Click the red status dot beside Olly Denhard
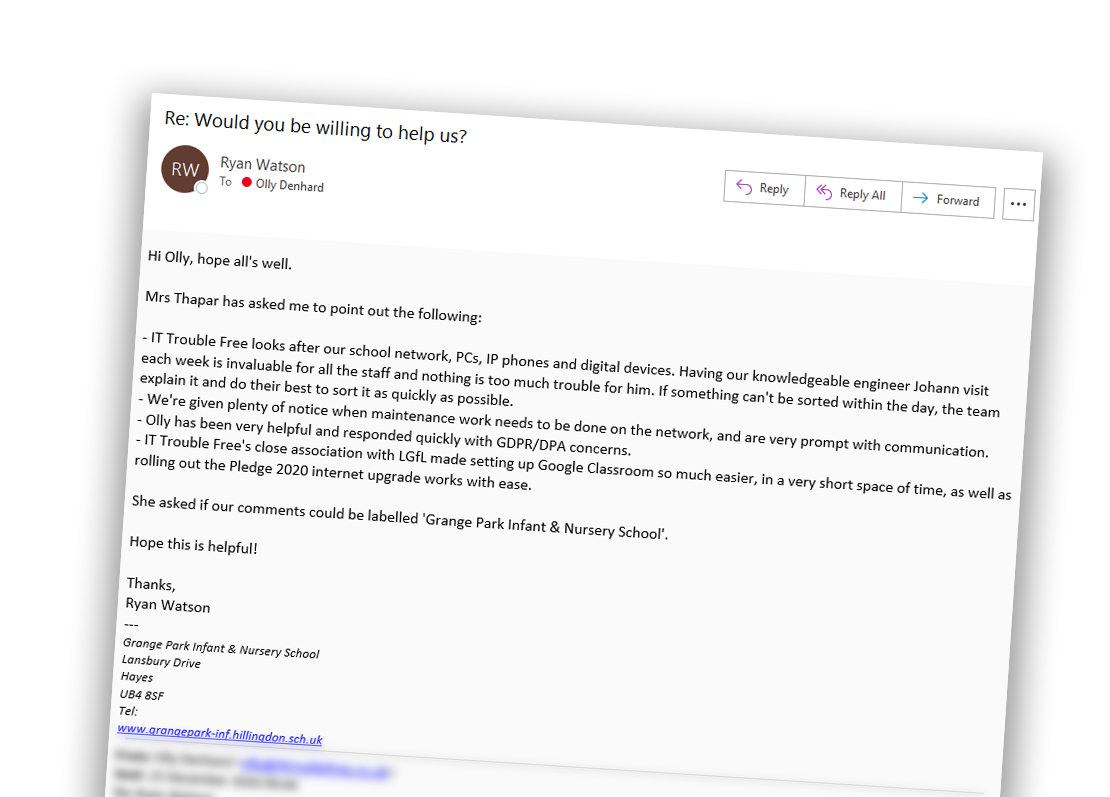The image size is (1110, 797). [x=246, y=183]
